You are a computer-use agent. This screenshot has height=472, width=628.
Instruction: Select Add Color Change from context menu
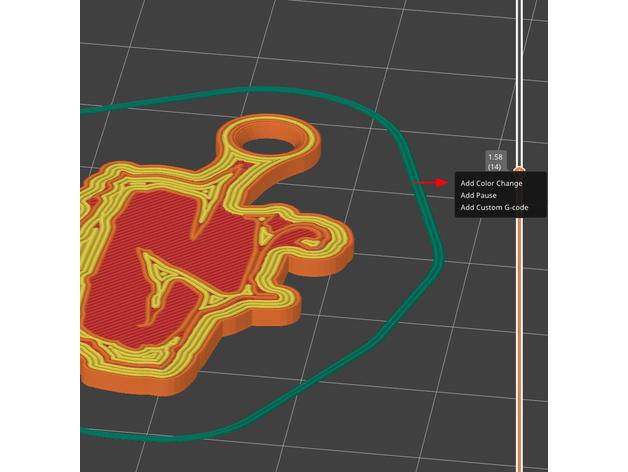point(492,183)
